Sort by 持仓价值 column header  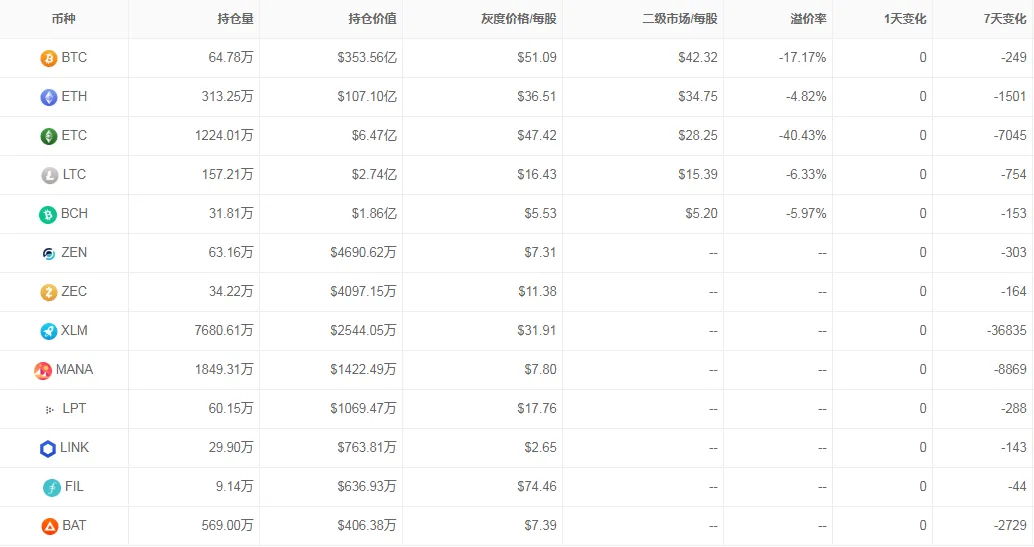point(373,19)
